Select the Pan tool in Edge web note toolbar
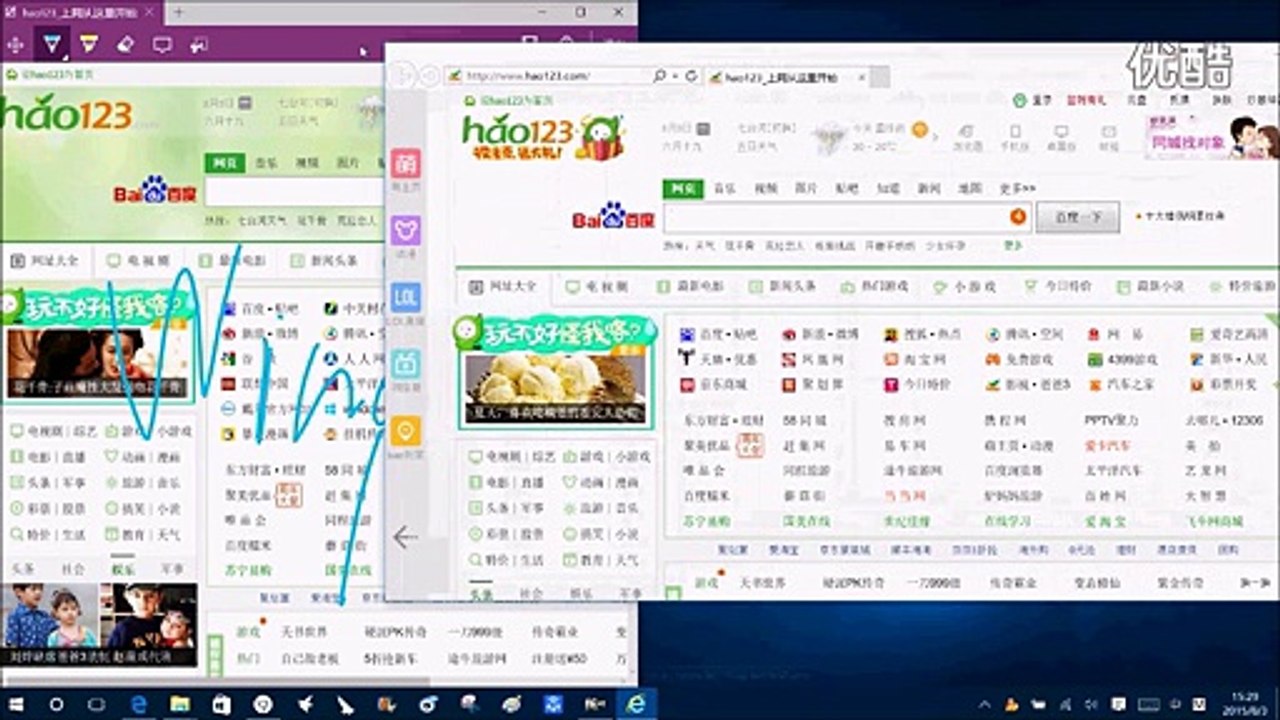 click(16, 44)
